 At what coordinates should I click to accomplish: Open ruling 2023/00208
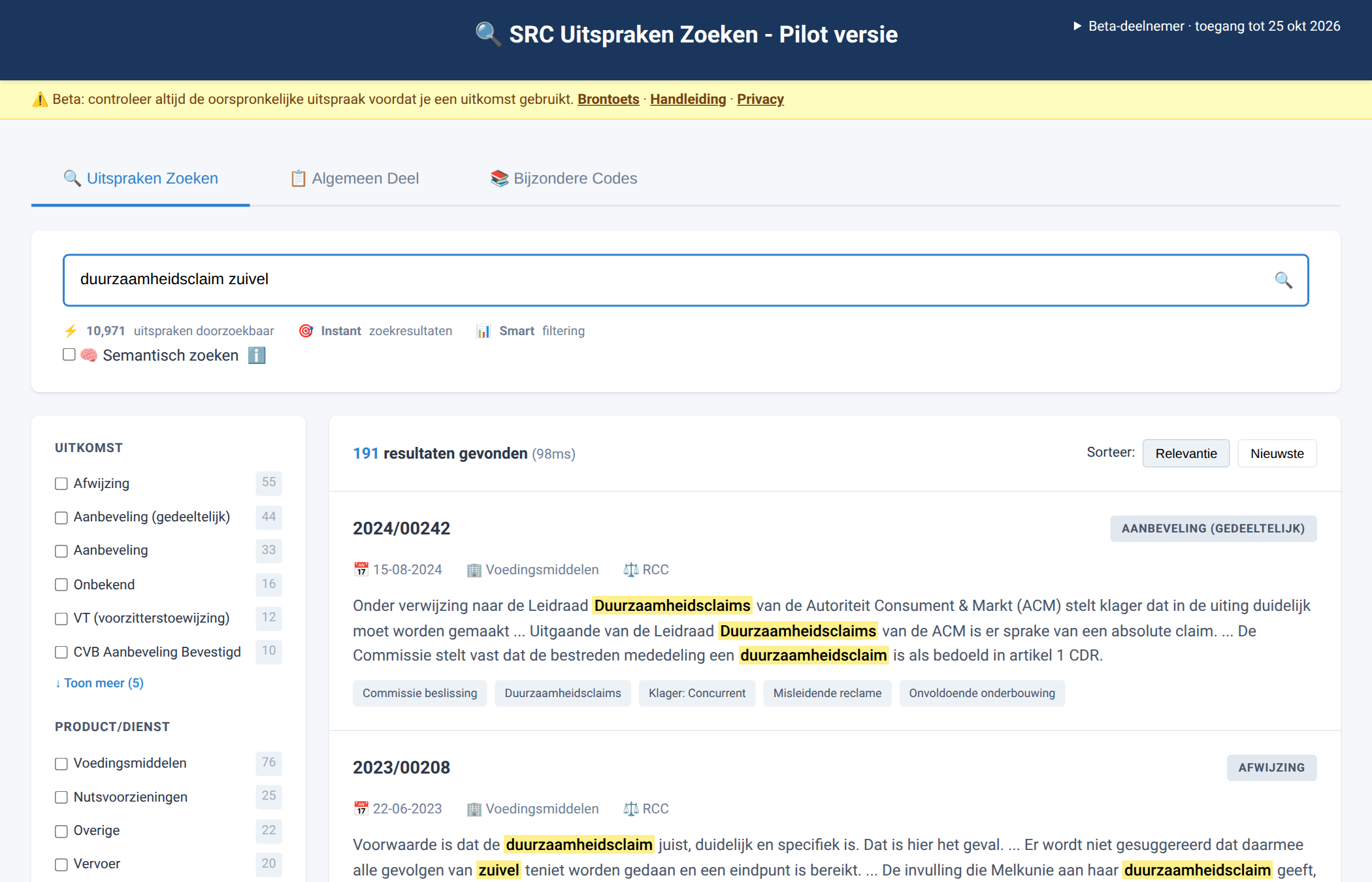[x=402, y=768]
